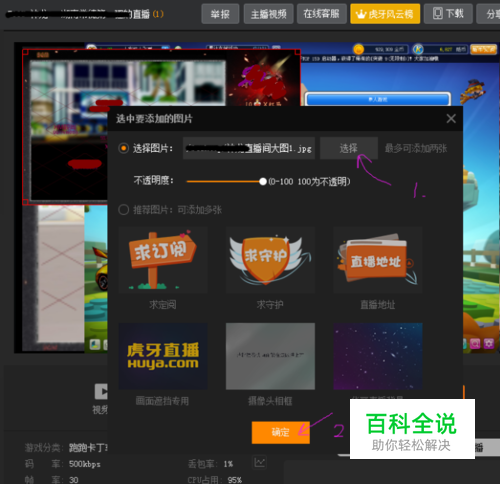The width and height of the screenshot is (500, 484).
Task: Choose the 摄像头相框 grey frame thumbnail
Action: tap(270, 356)
